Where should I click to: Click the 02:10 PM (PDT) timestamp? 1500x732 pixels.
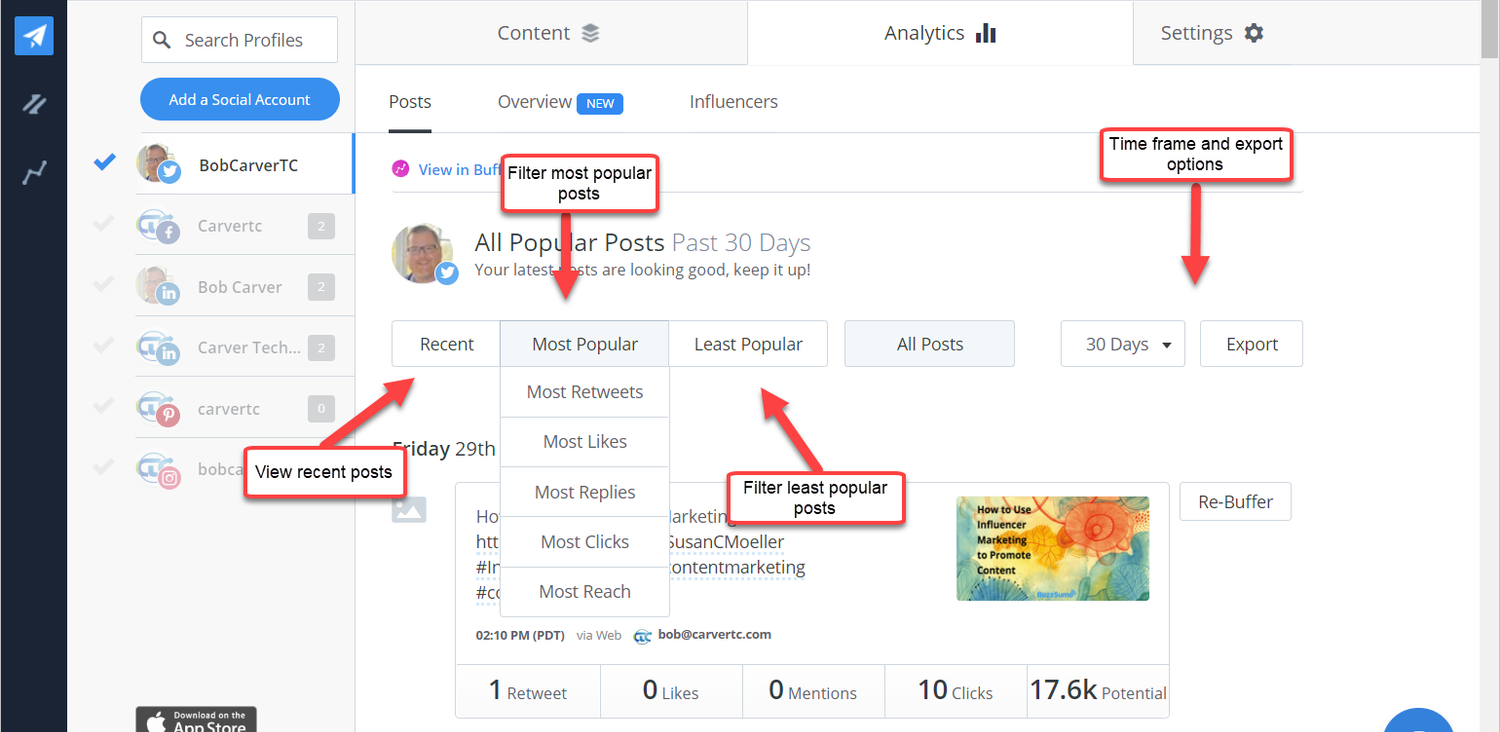click(520, 635)
